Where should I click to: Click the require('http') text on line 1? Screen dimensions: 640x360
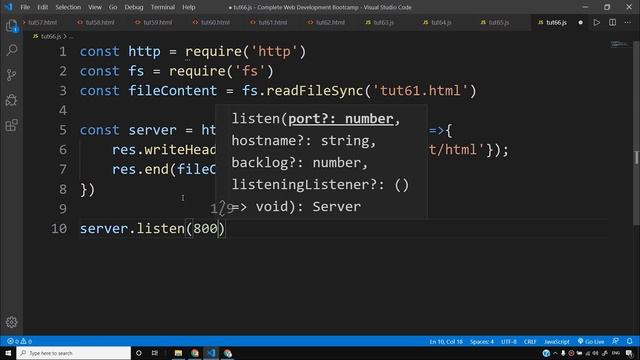[246, 51]
